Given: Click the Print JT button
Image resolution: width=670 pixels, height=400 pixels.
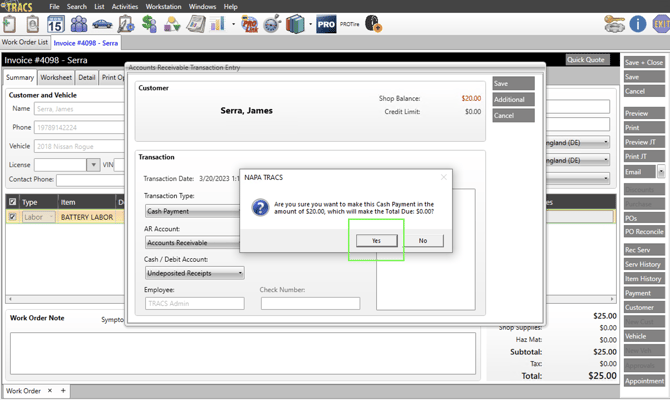Looking at the screenshot, I should tap(644, 156).
